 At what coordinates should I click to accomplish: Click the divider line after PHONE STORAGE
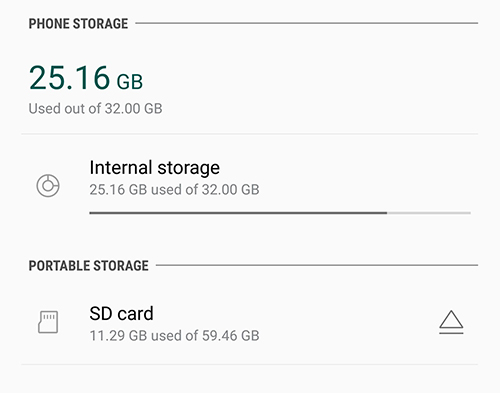pyautogui.click(x=307, y=23)
